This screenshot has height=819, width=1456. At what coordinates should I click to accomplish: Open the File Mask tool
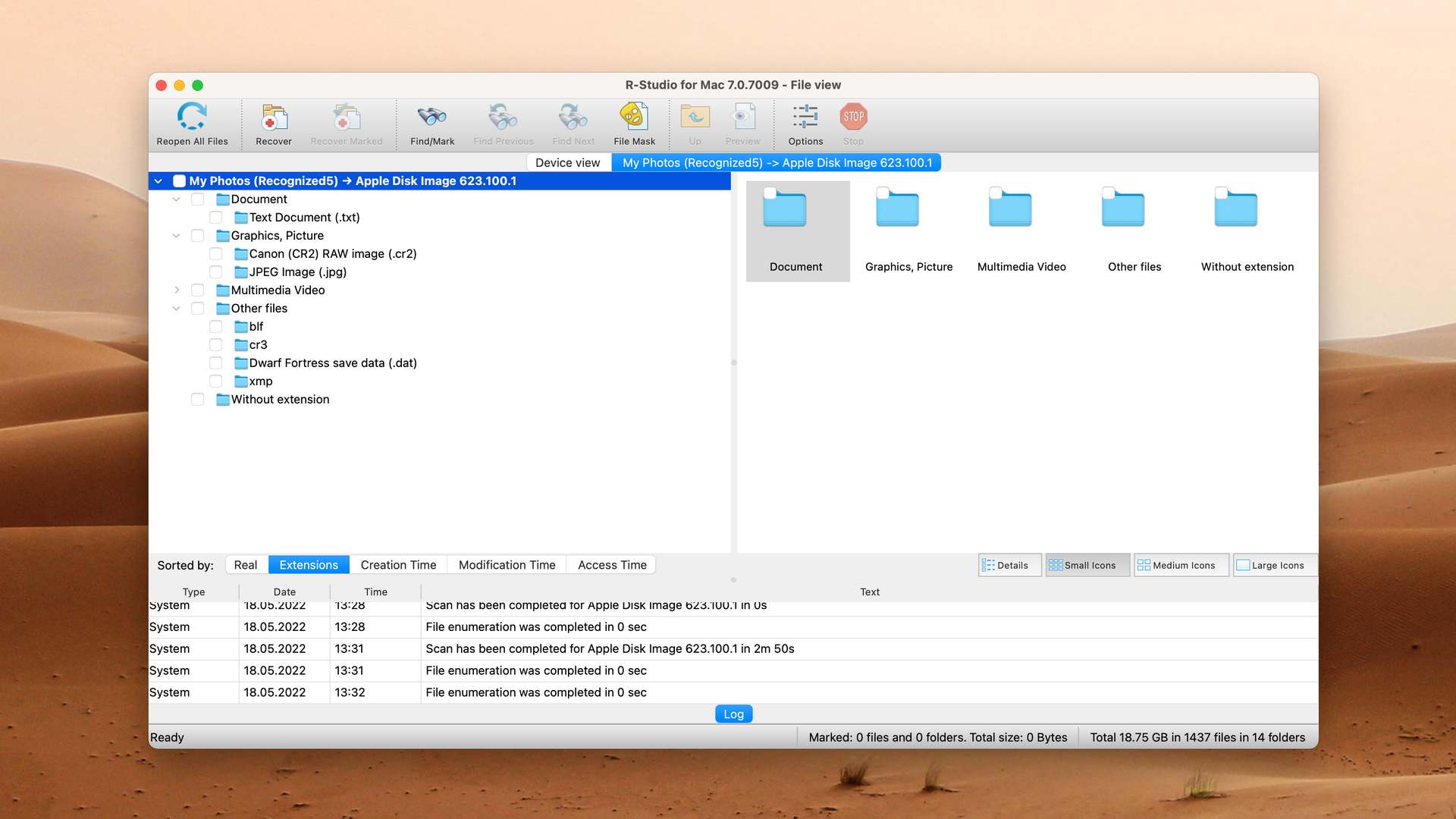point(634,124)
